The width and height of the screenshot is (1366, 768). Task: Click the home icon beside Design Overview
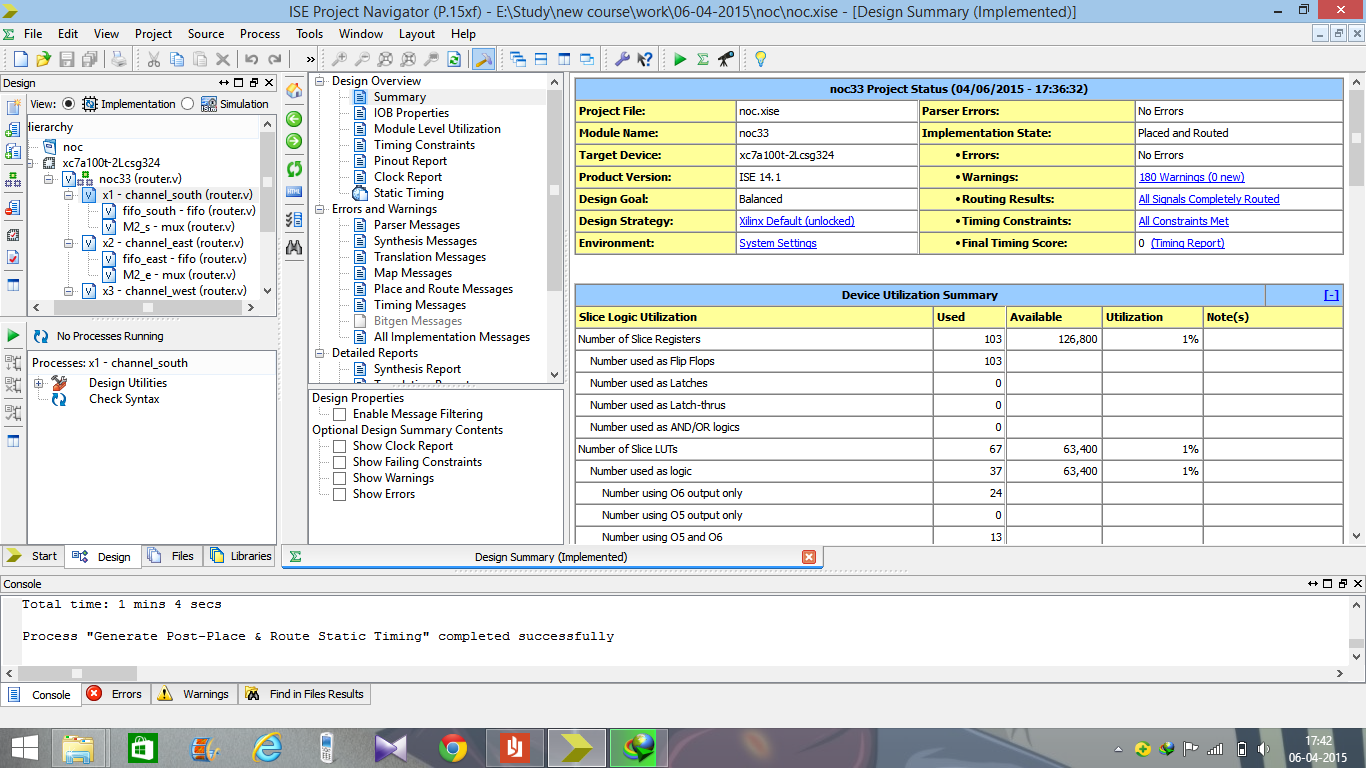(294, 90)
